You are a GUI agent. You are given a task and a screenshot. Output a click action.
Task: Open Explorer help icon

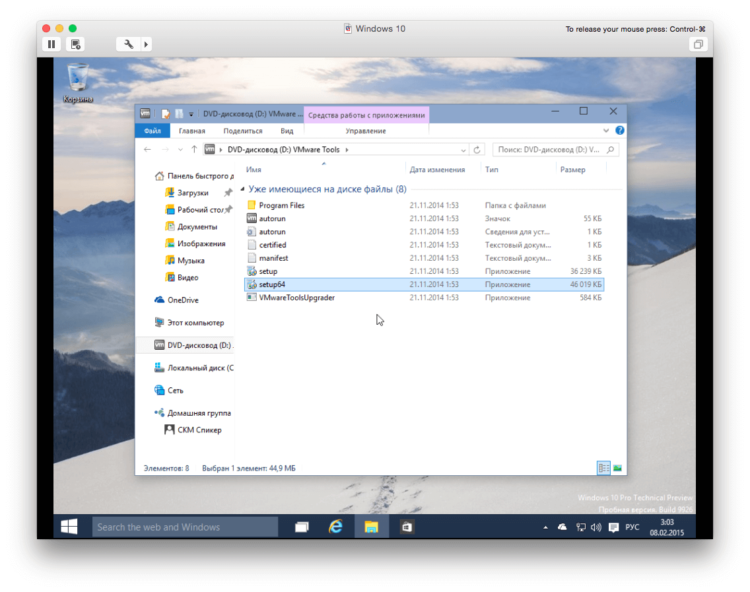pyautogui.click(x=619, y=130)
